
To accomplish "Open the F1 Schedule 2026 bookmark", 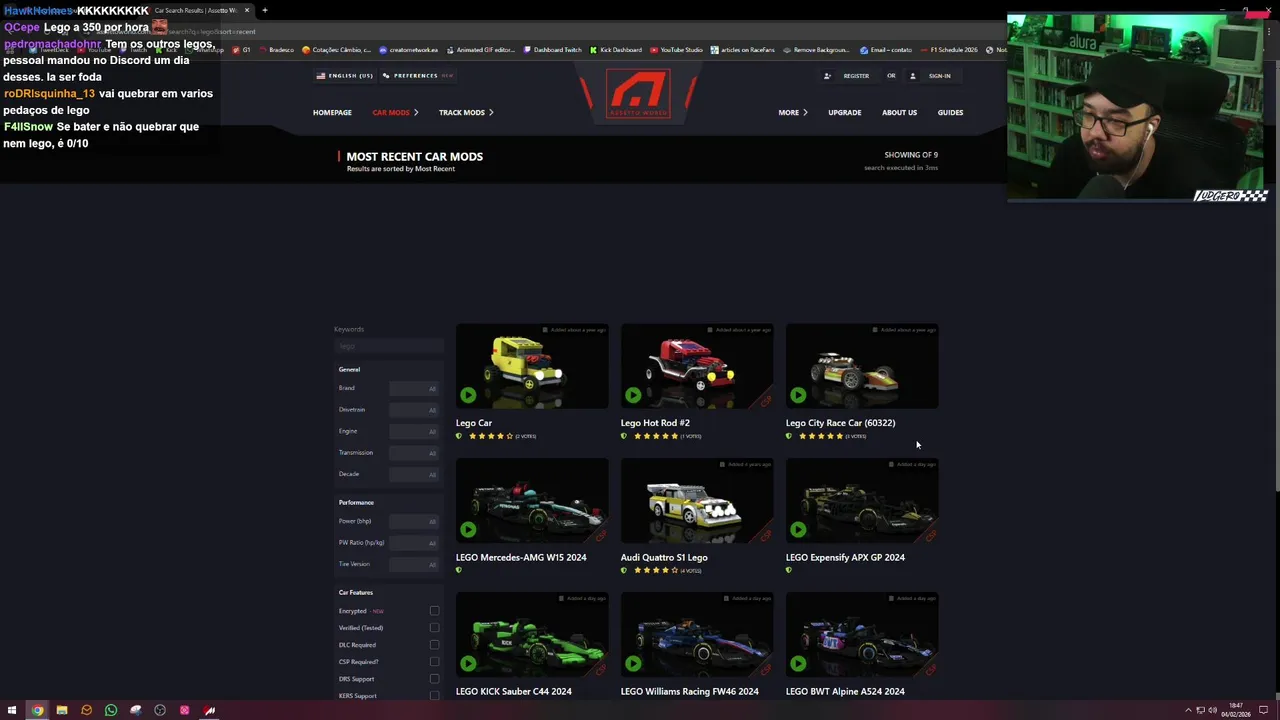I will 949,50.
